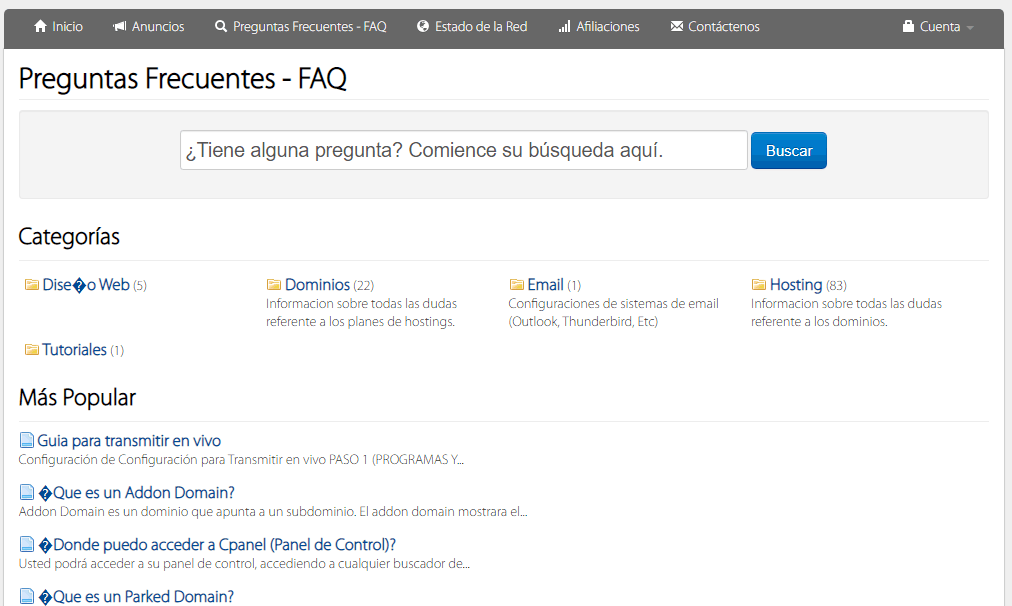Click the (1) count next to Email
This screenshot has height=606, width=1012.
point(574,285)
